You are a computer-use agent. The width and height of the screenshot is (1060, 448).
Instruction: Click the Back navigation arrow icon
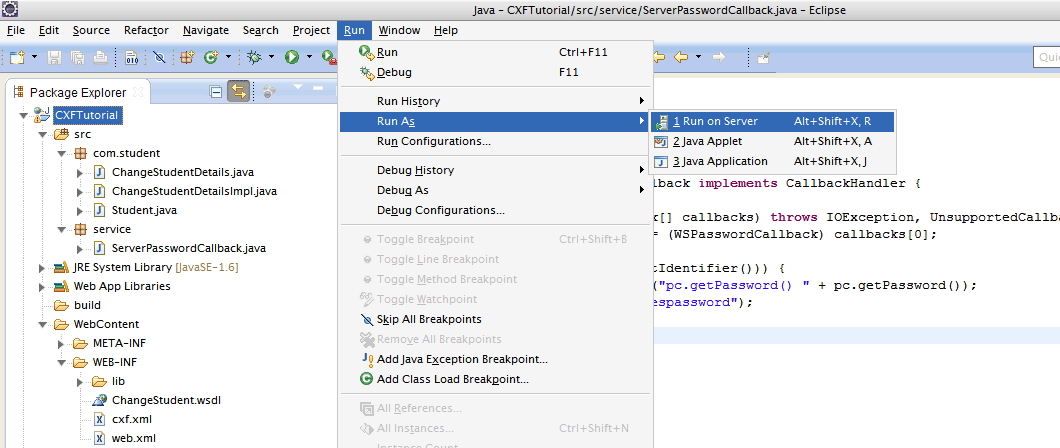681,58
